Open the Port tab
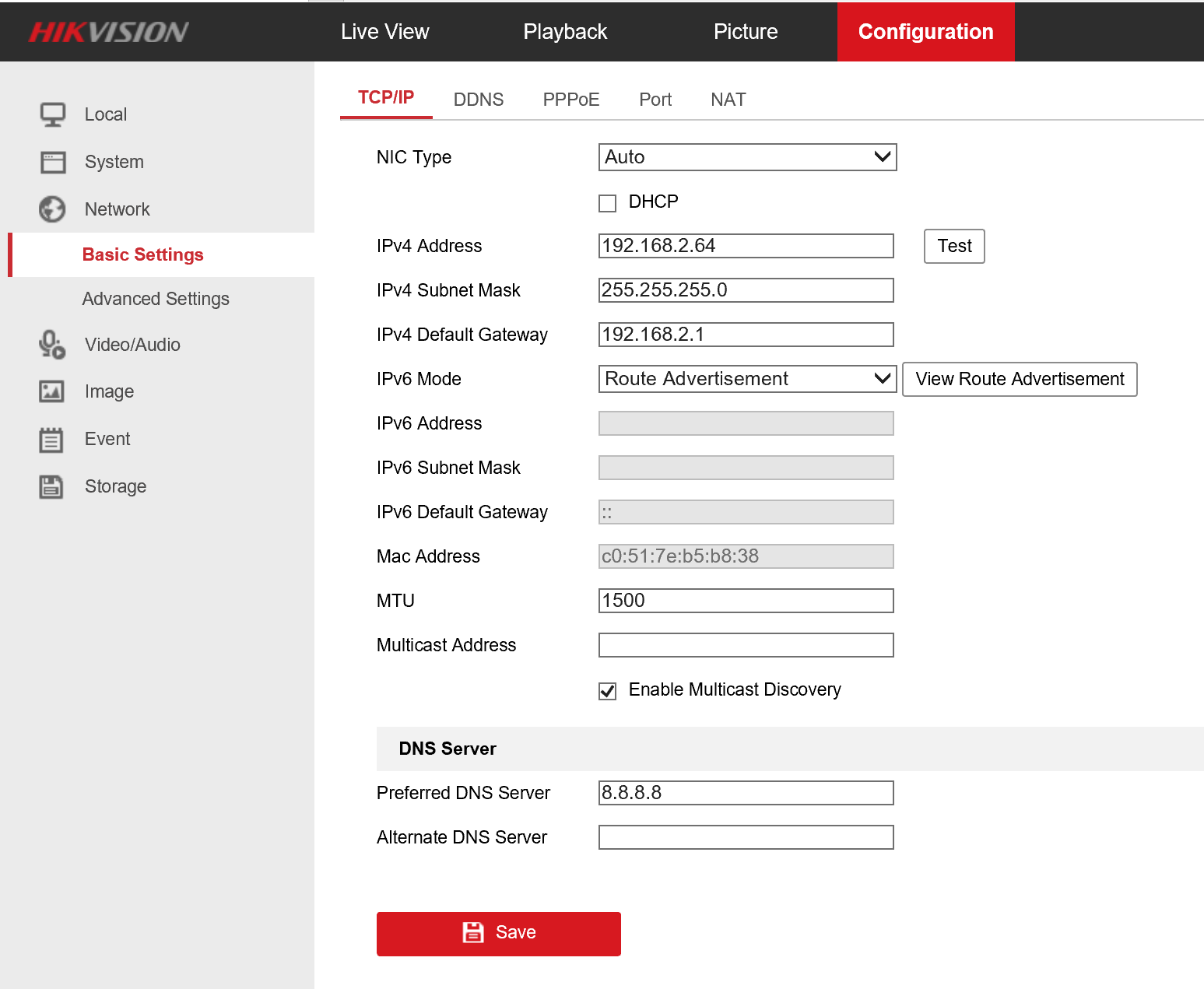This screenshot has width=1204, height=989. pos(655,100)
